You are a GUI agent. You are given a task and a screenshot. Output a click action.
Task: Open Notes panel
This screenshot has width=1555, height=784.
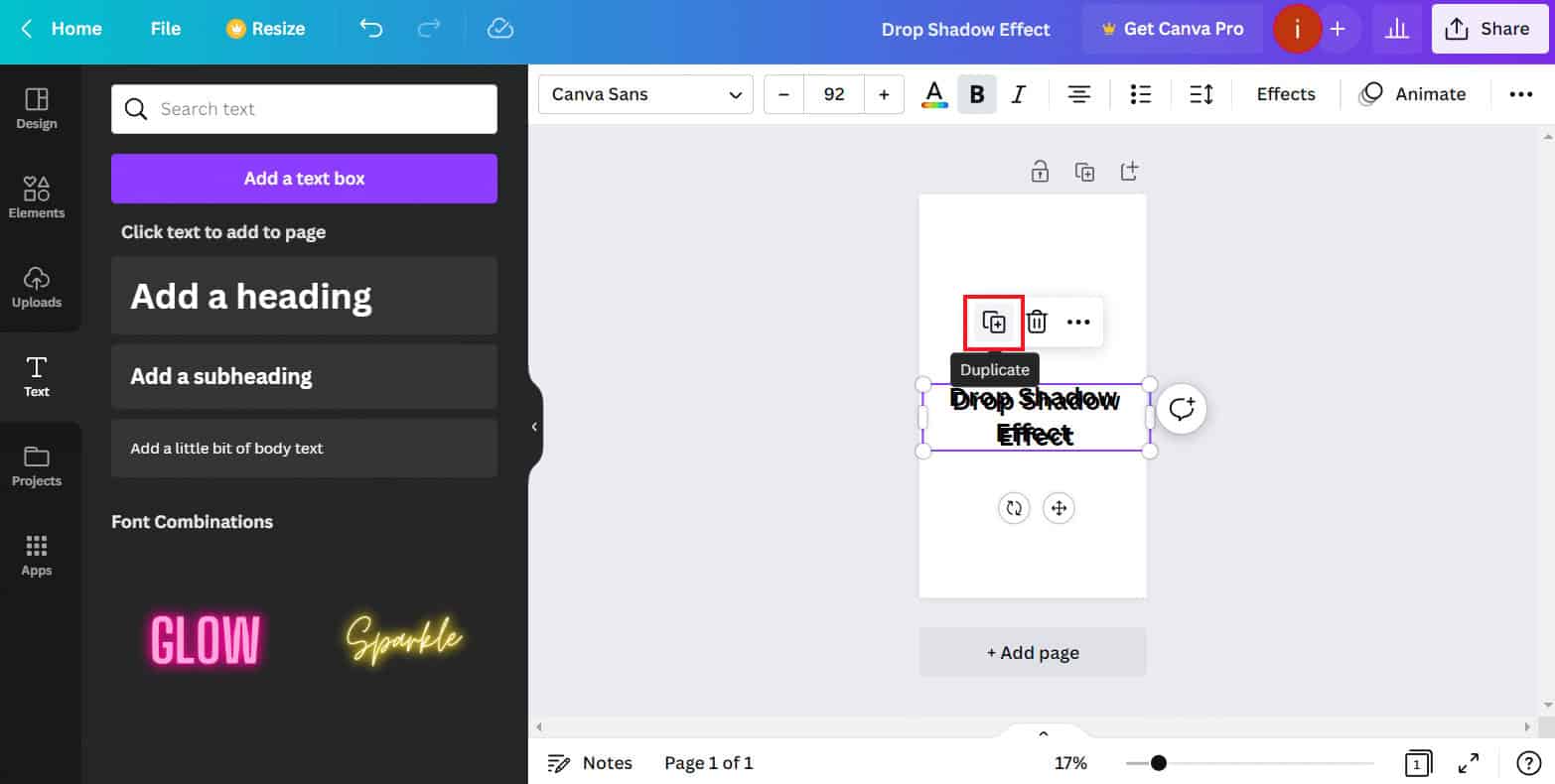[x=590, y=763]
